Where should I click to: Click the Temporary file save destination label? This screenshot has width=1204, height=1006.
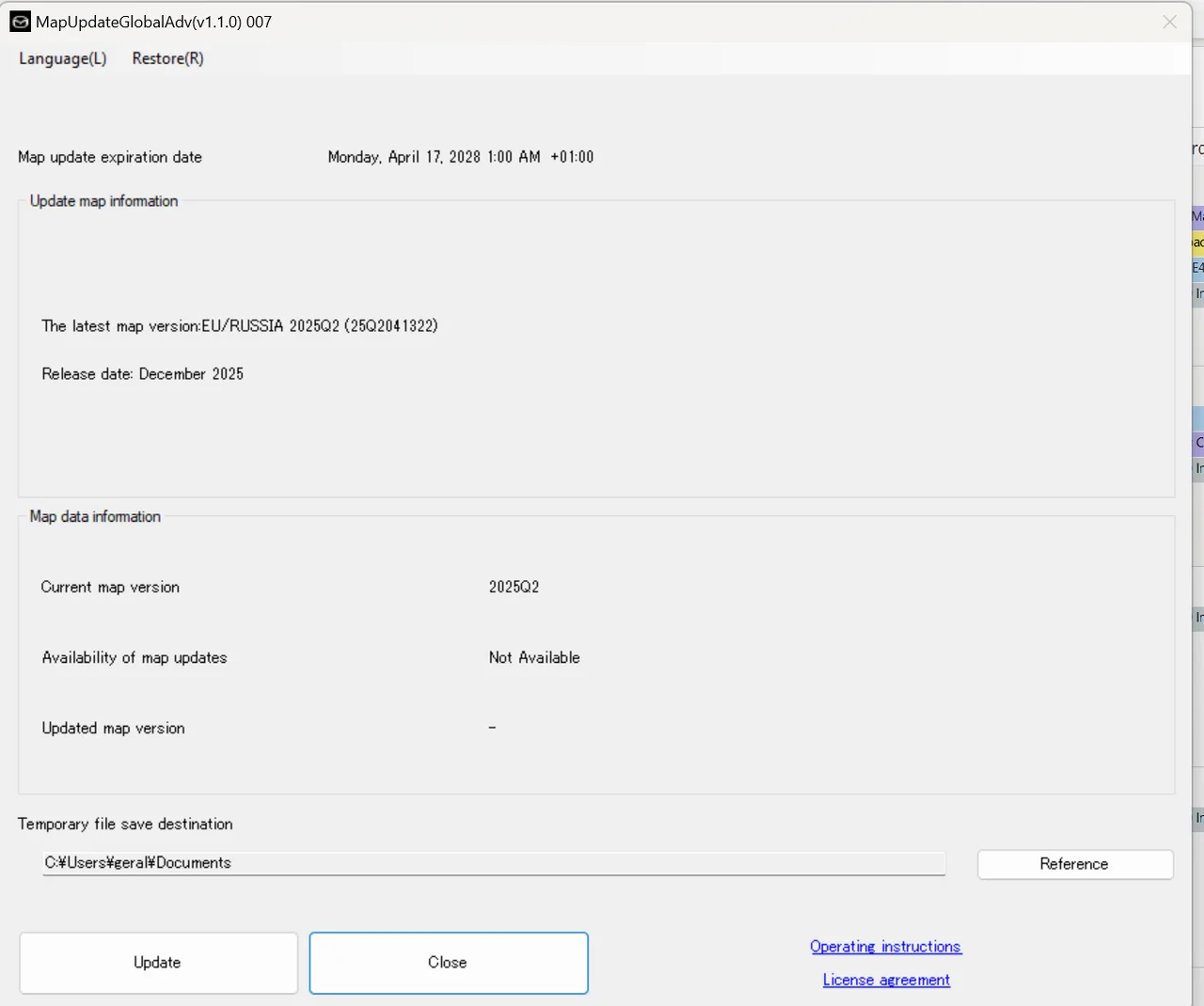point(125,825)
